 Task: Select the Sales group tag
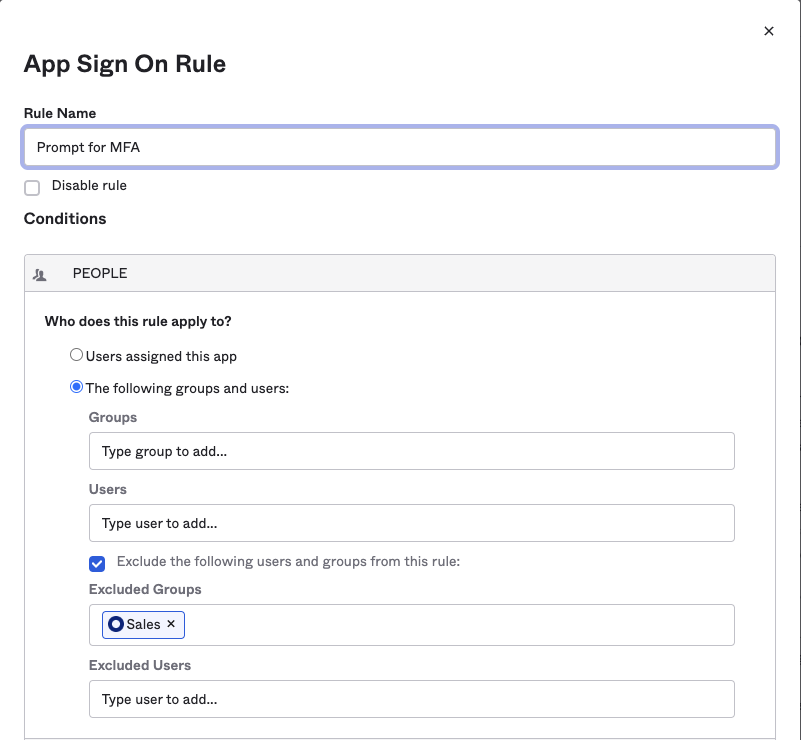(x=144, y=624)
